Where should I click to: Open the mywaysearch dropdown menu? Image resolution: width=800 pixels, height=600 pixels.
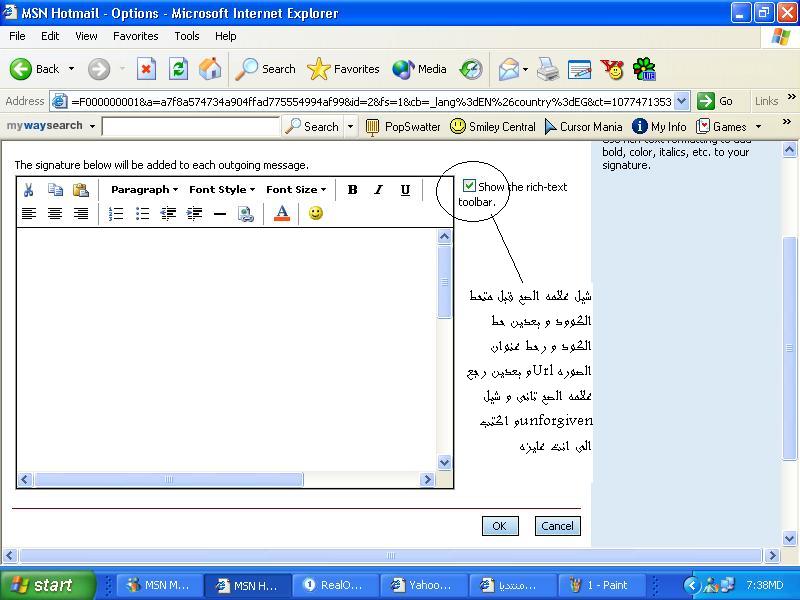92,126
